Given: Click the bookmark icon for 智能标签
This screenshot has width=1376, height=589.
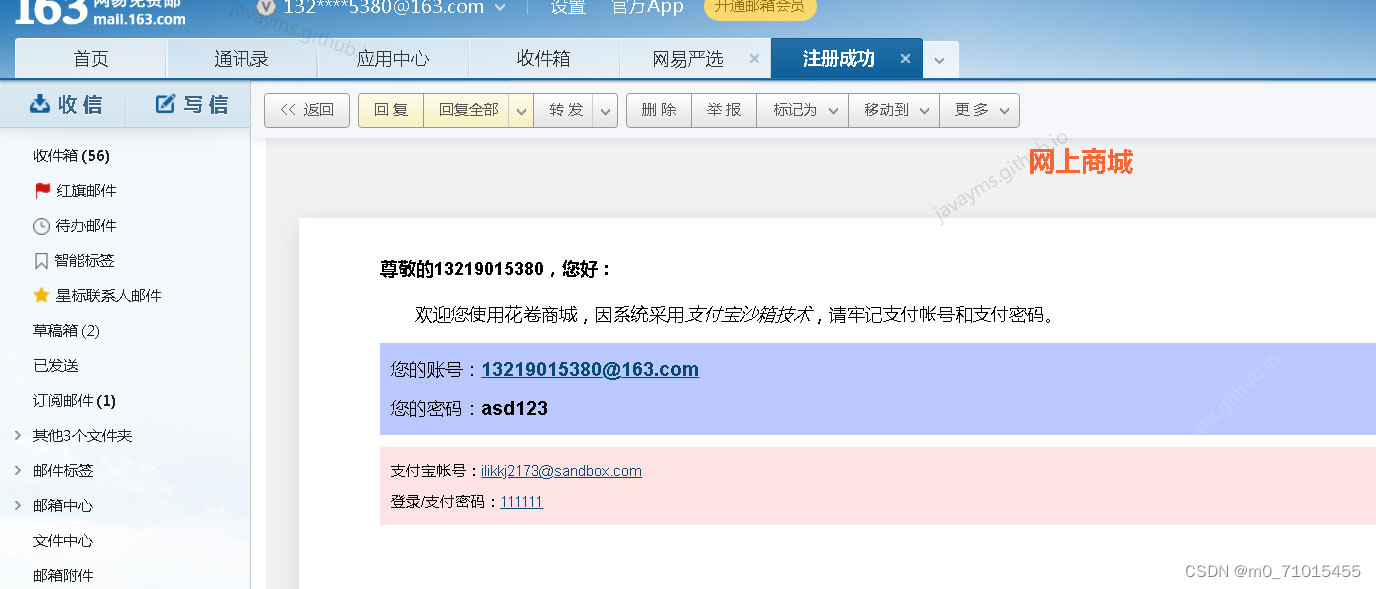Looking at the screenshot, I should tap(41, 261).
